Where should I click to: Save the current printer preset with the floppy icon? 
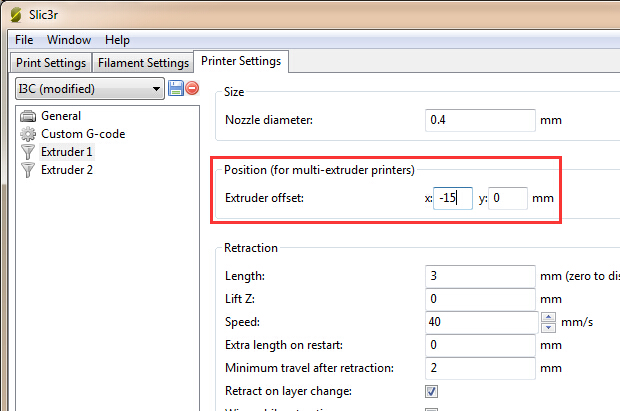(176, 88)
